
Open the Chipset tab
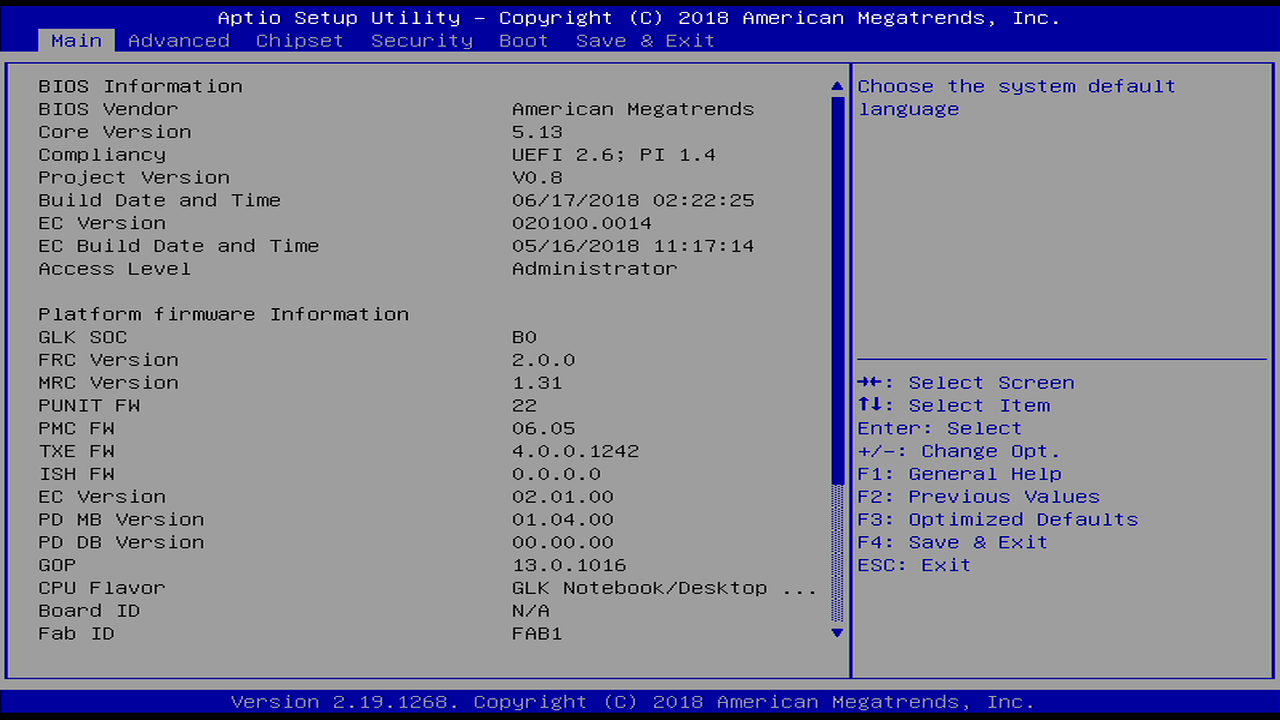pyautogui.click(x=300, y=41)
